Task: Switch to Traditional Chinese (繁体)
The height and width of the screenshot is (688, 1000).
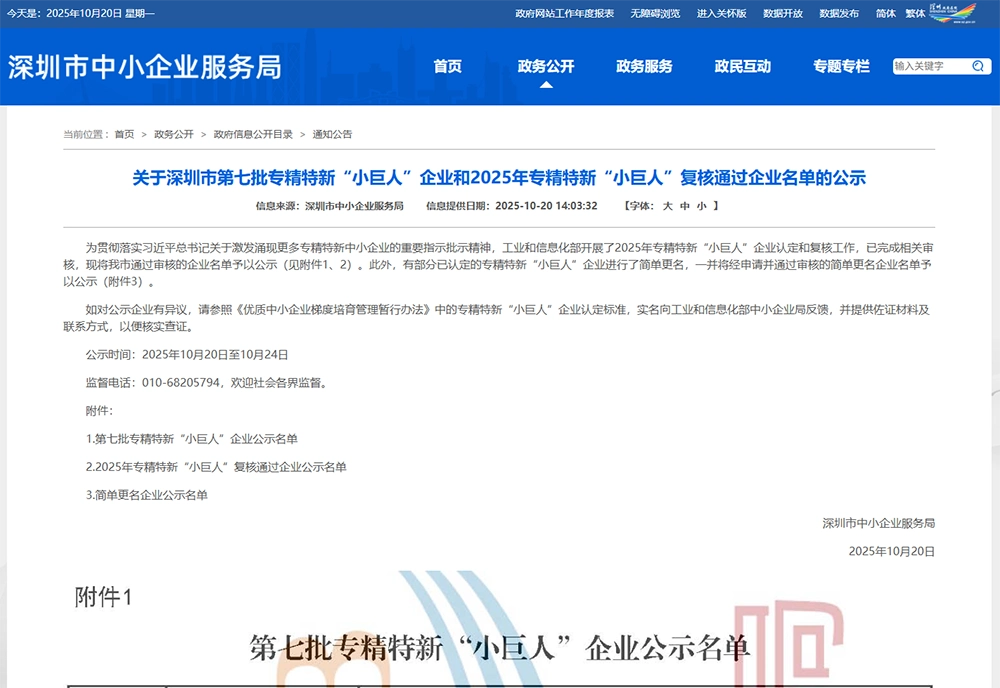Action: coord(915,13)
